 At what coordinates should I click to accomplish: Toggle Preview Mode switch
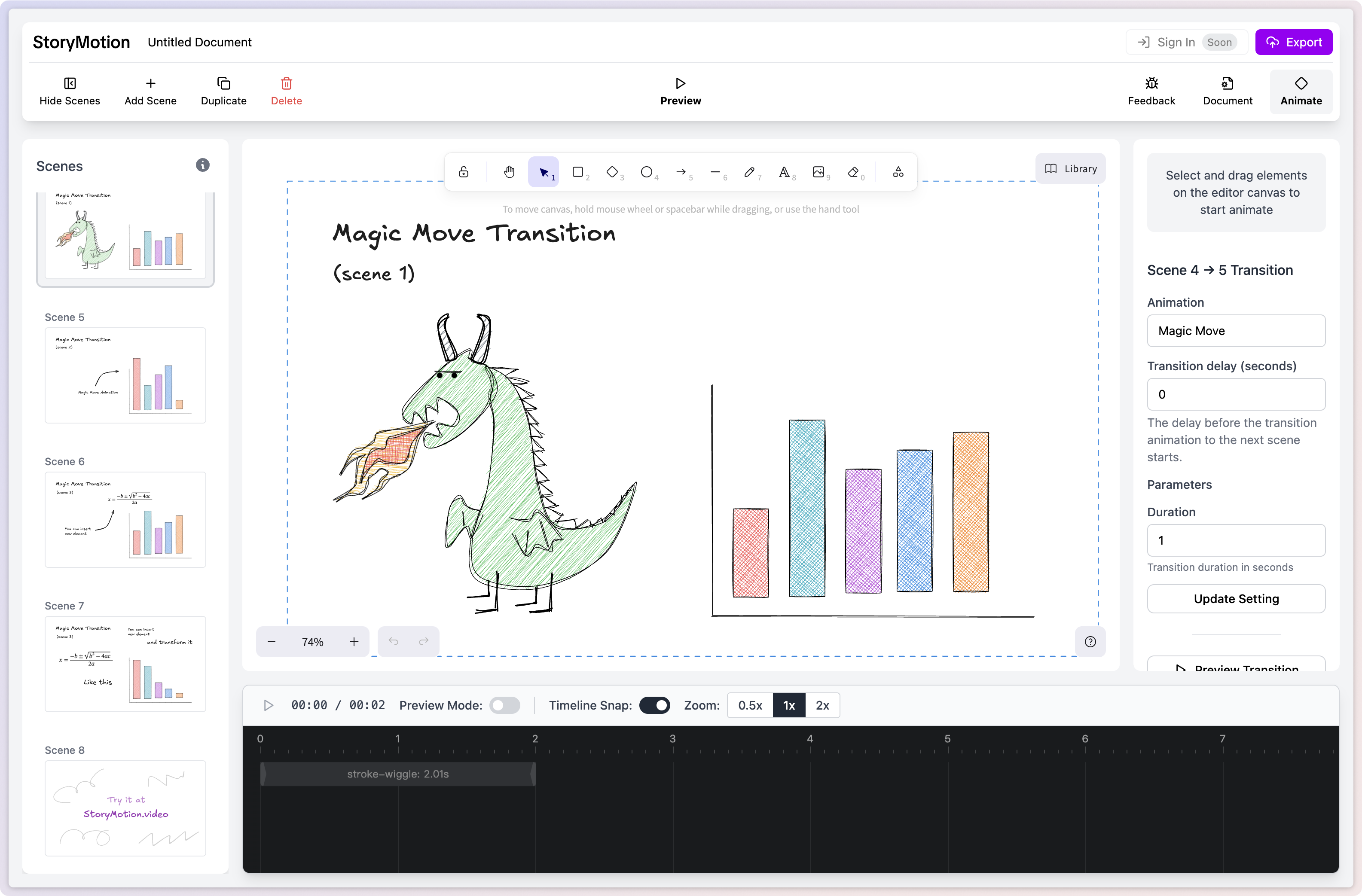point(504,705)
